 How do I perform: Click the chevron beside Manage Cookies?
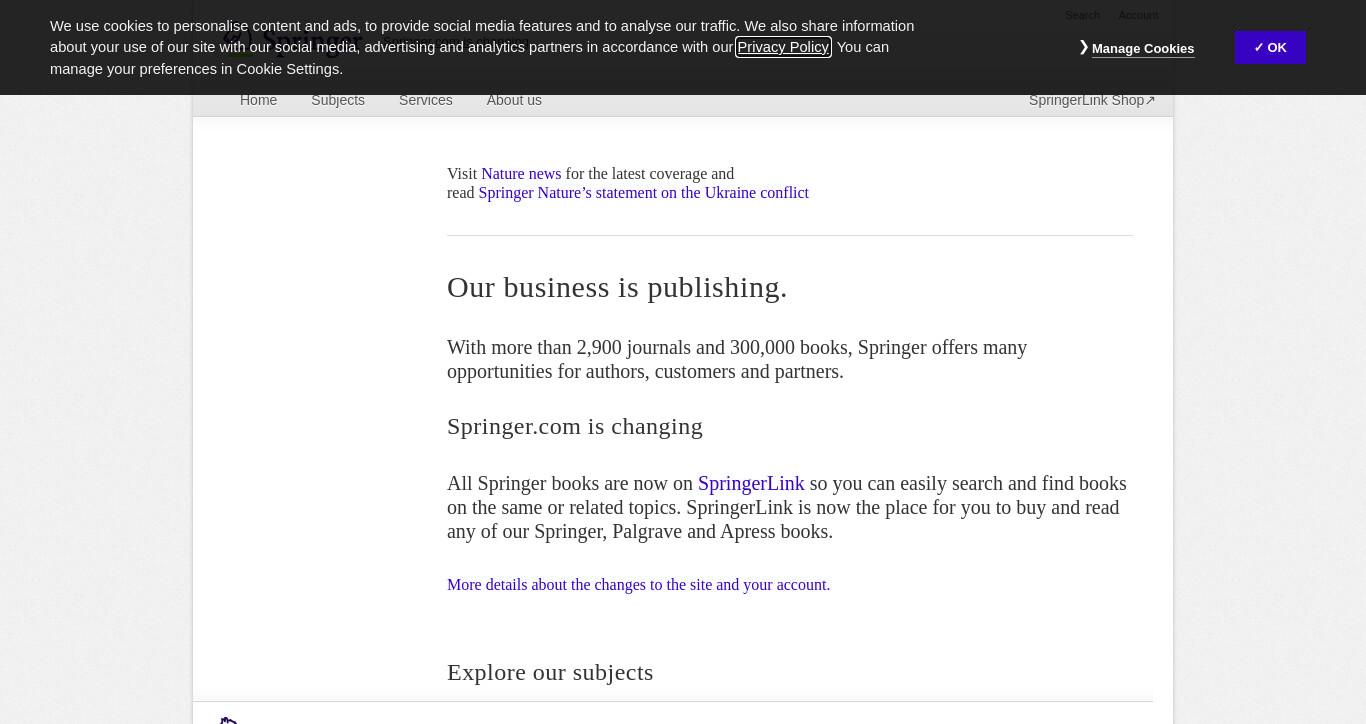coord(1084,47)
